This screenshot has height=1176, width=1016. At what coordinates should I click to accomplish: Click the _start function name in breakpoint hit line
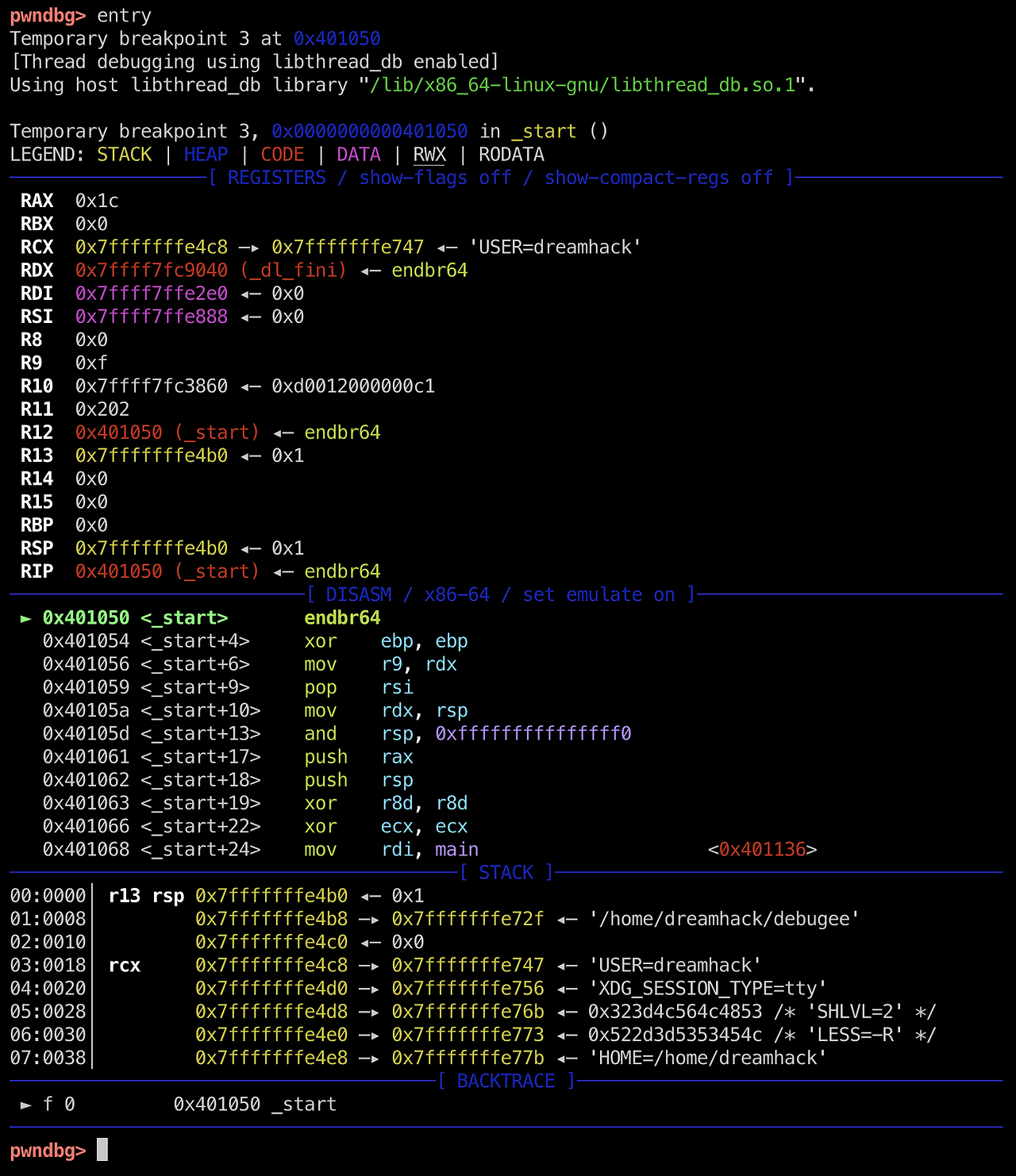[x=544, y=132]
